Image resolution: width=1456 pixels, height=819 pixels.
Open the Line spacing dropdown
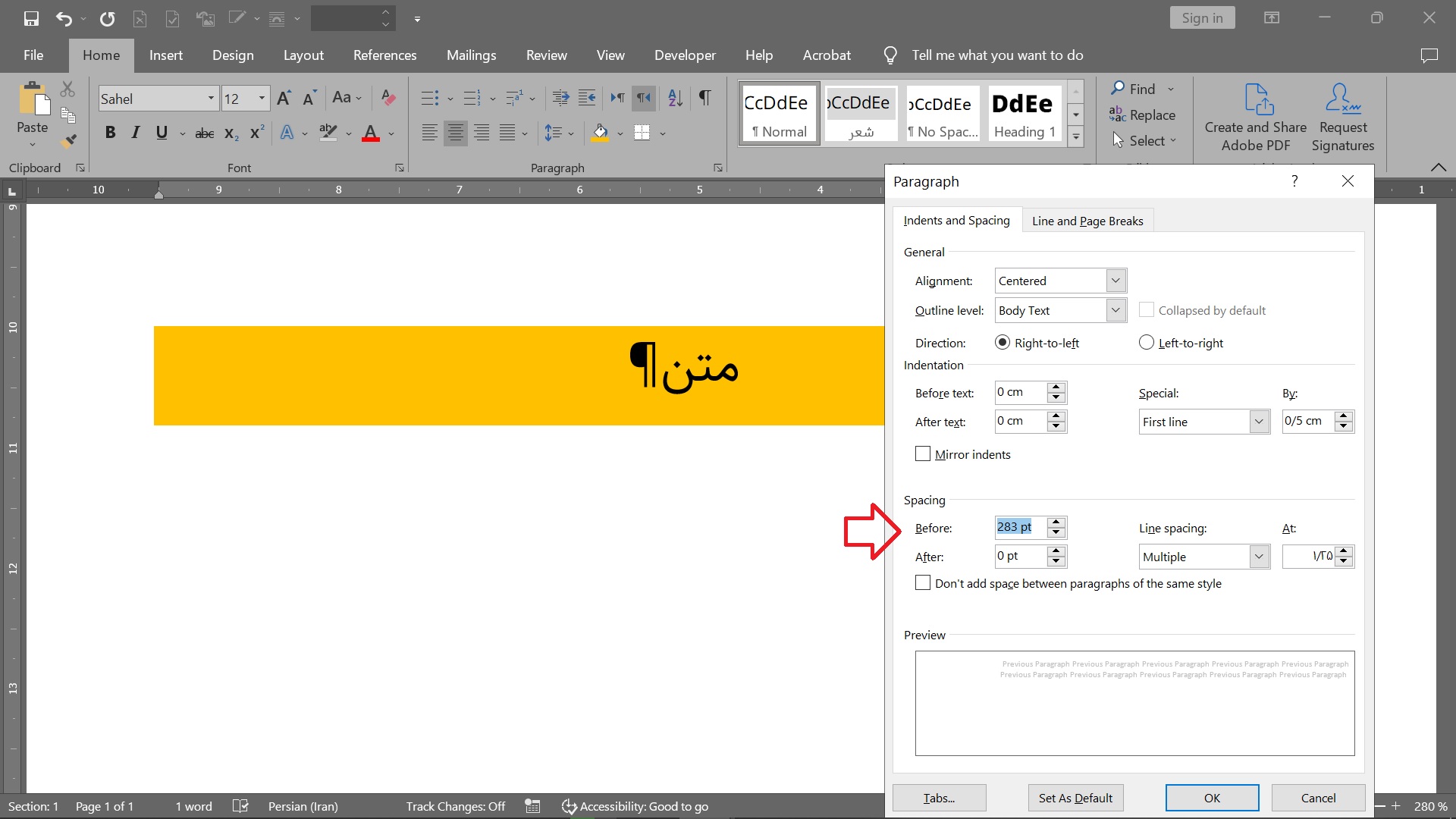tap(1259, 557)
